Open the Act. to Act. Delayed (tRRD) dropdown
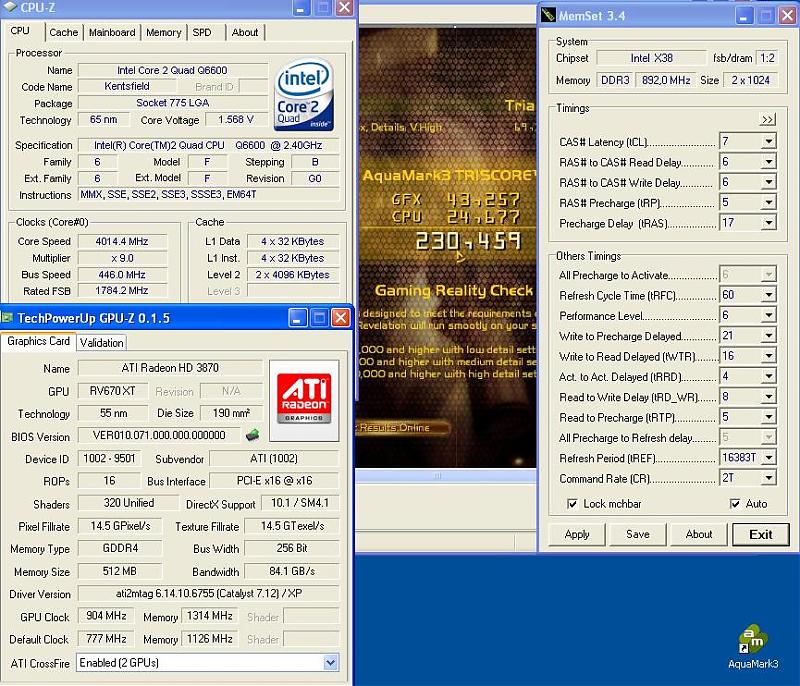This screenshot has width=800, height=686. [x=768, y=376]
